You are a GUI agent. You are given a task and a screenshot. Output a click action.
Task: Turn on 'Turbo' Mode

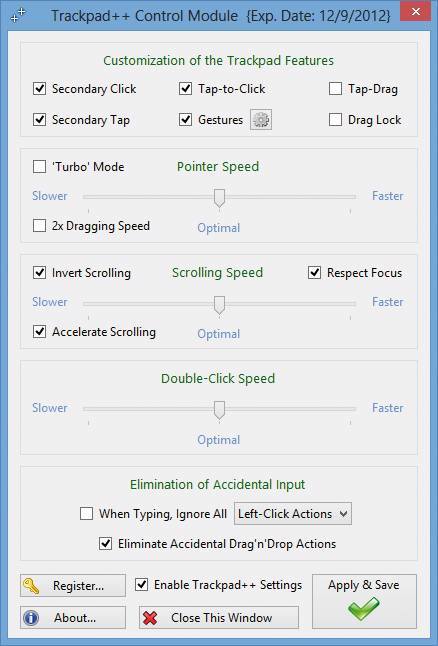click(39, 166)
